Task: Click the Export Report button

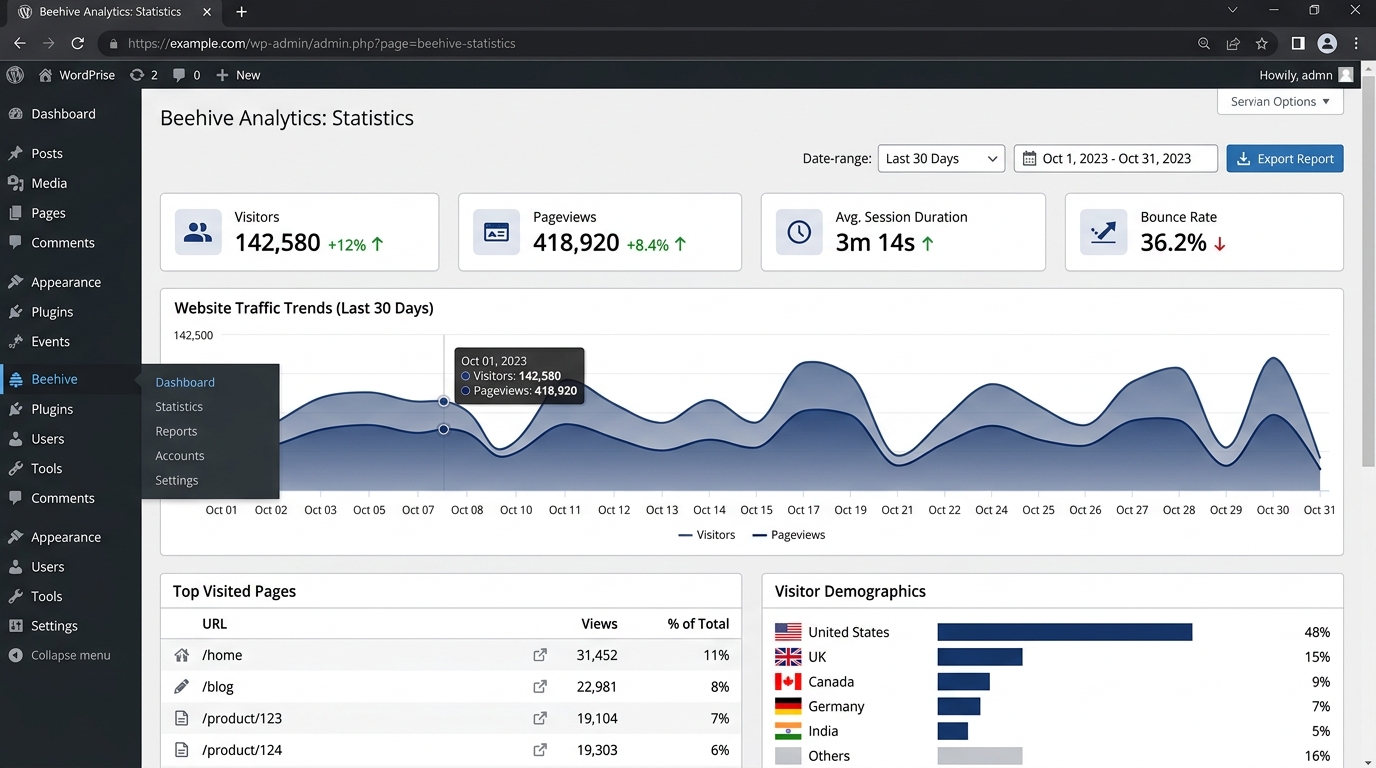Action: (1285, 158)
